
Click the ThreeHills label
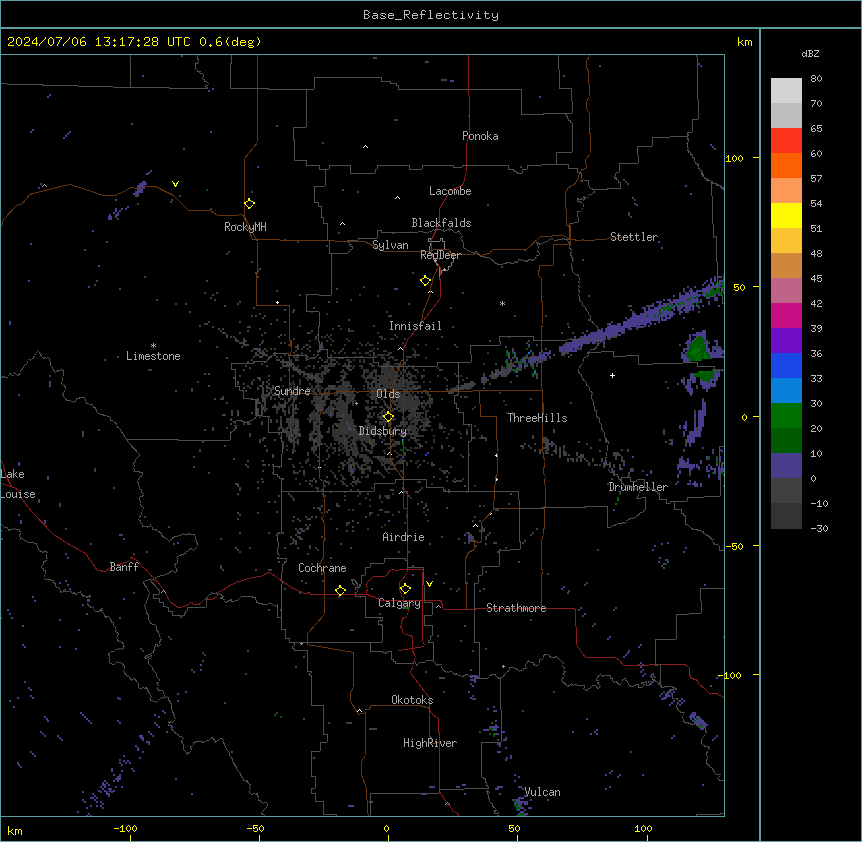point(537,418)
